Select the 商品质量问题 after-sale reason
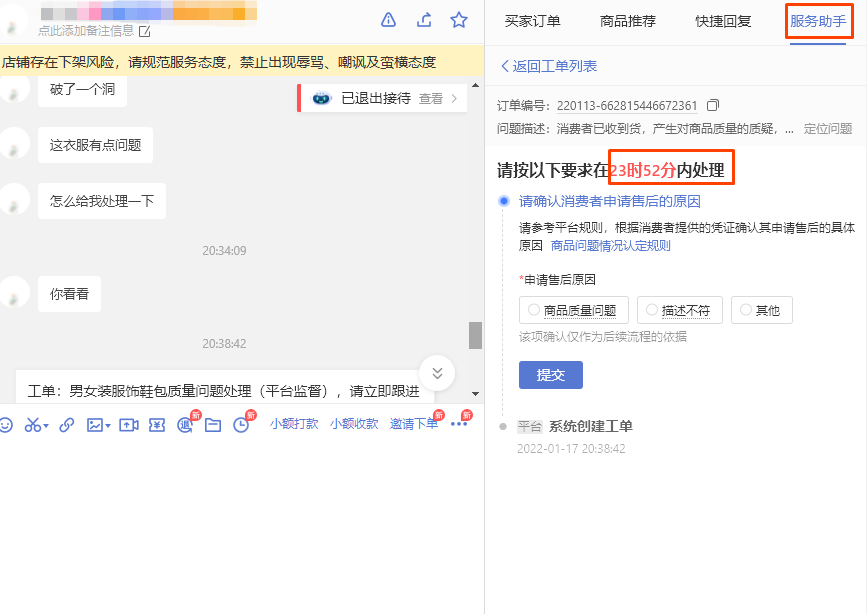This screenshot has width=867, height=614. 573,310
